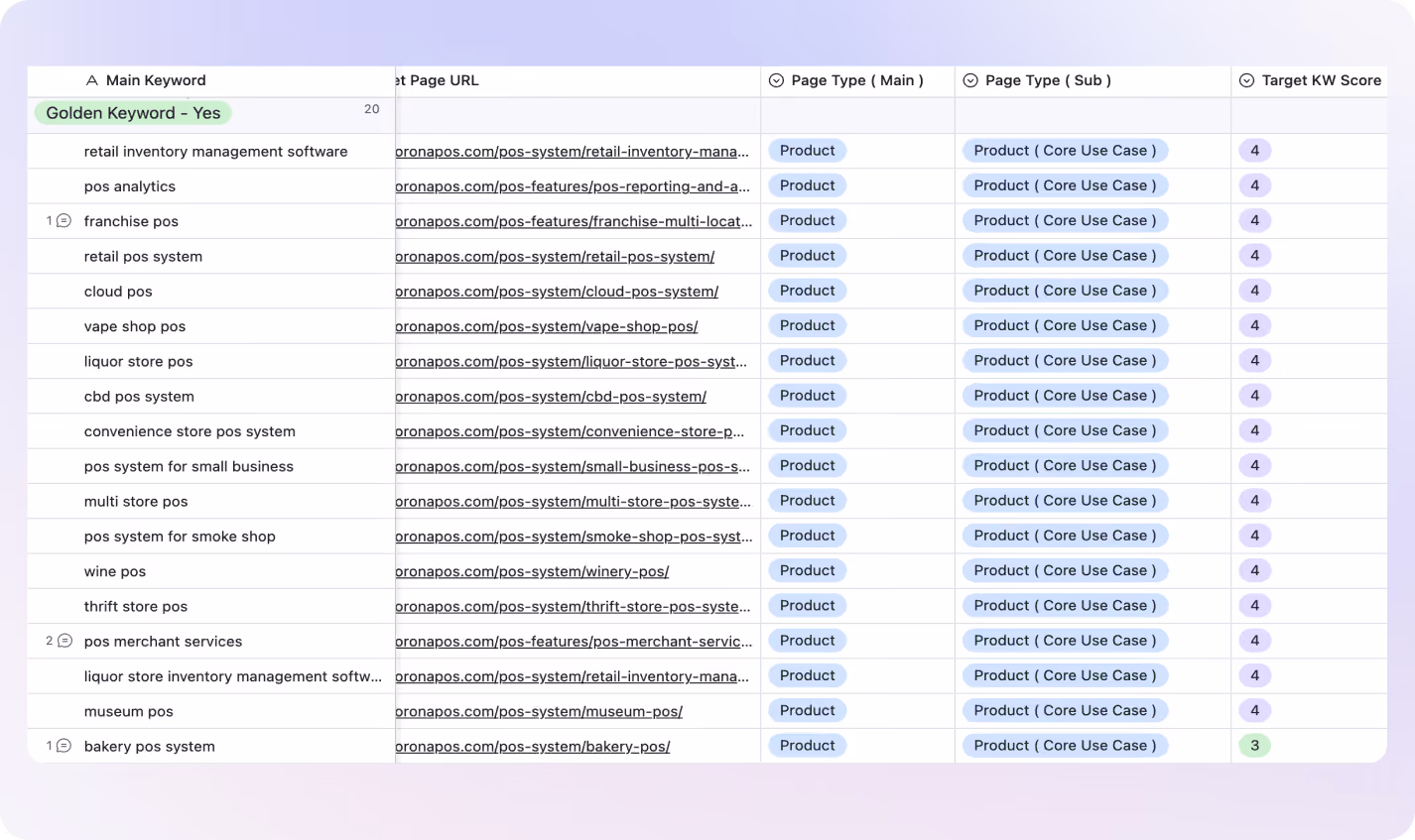Image resolution: width=1415 pixels, height=840 pixels.
Task: Click score 4 badge in multi store pos row
Action: pyautogui.click(x=1255, y=500)
